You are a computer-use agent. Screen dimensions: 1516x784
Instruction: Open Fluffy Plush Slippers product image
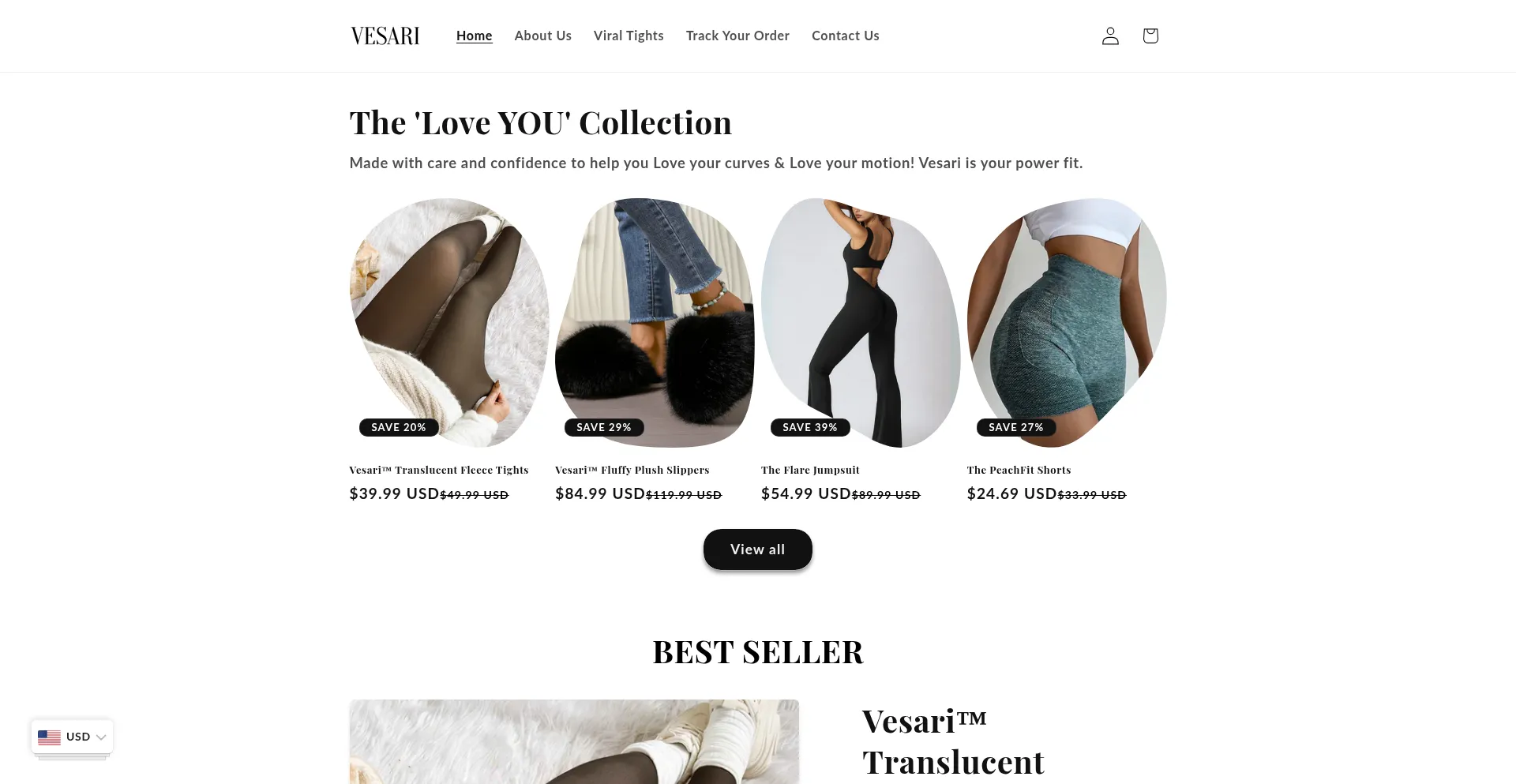[655, 323]
